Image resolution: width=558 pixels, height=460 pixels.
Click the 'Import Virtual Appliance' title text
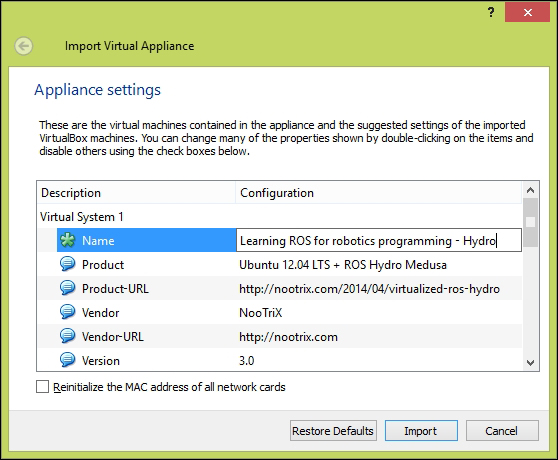point(130,46)
